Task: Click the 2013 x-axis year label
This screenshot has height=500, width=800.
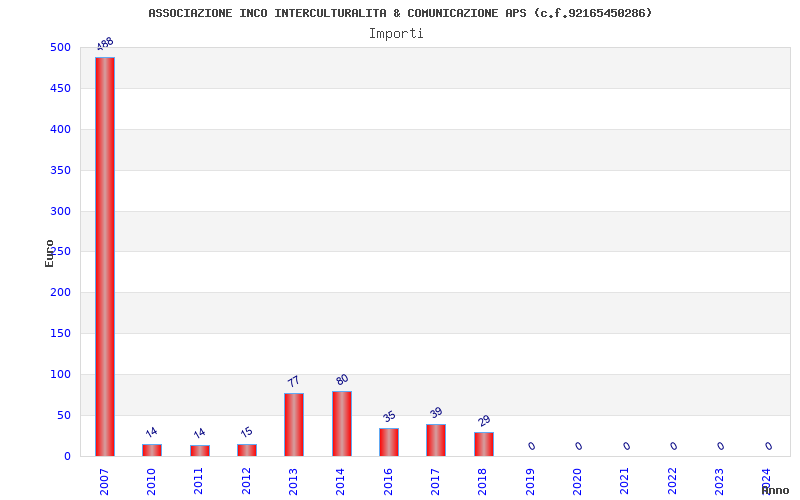Action: 293,482
